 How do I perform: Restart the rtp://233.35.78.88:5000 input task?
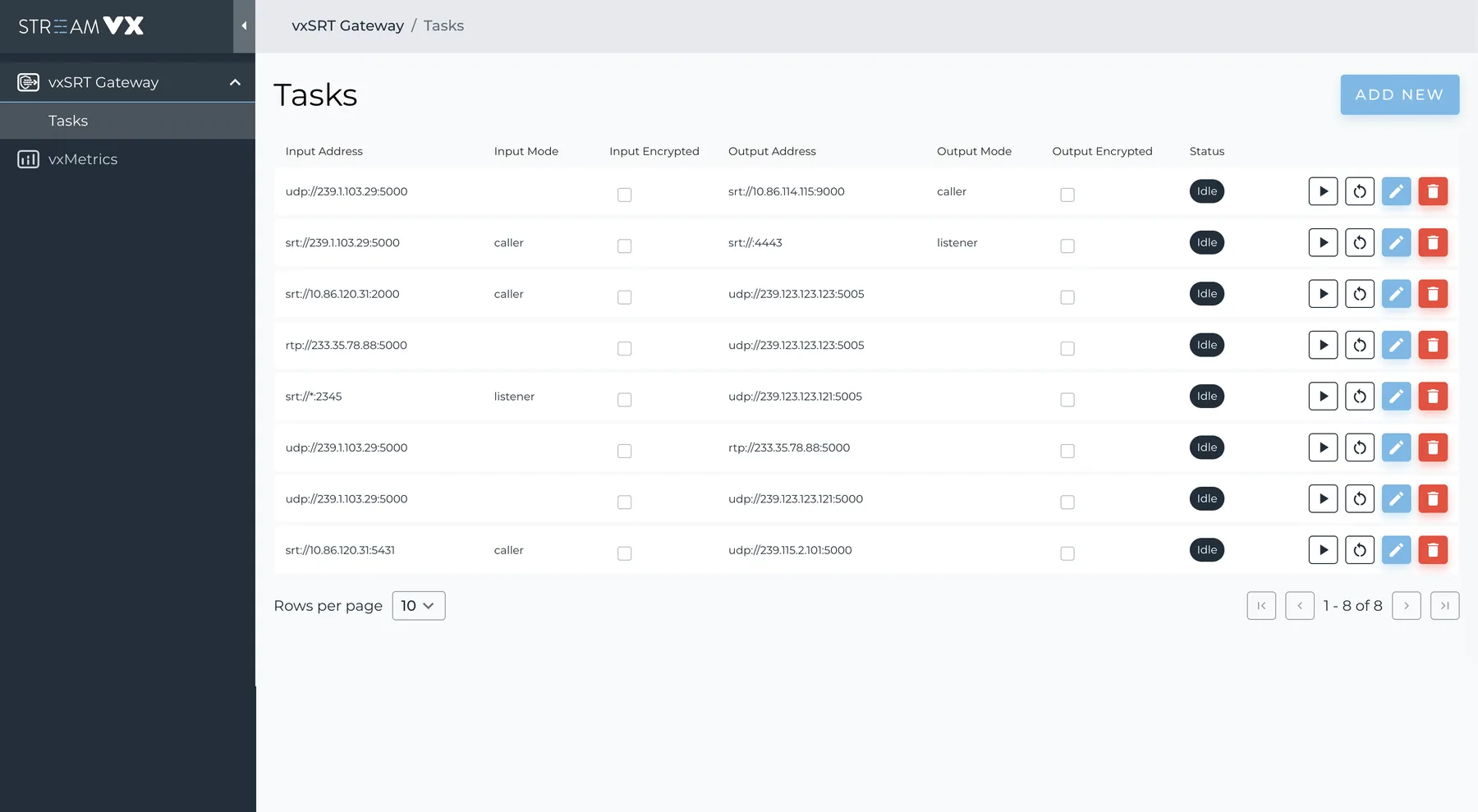(1360, 345)
